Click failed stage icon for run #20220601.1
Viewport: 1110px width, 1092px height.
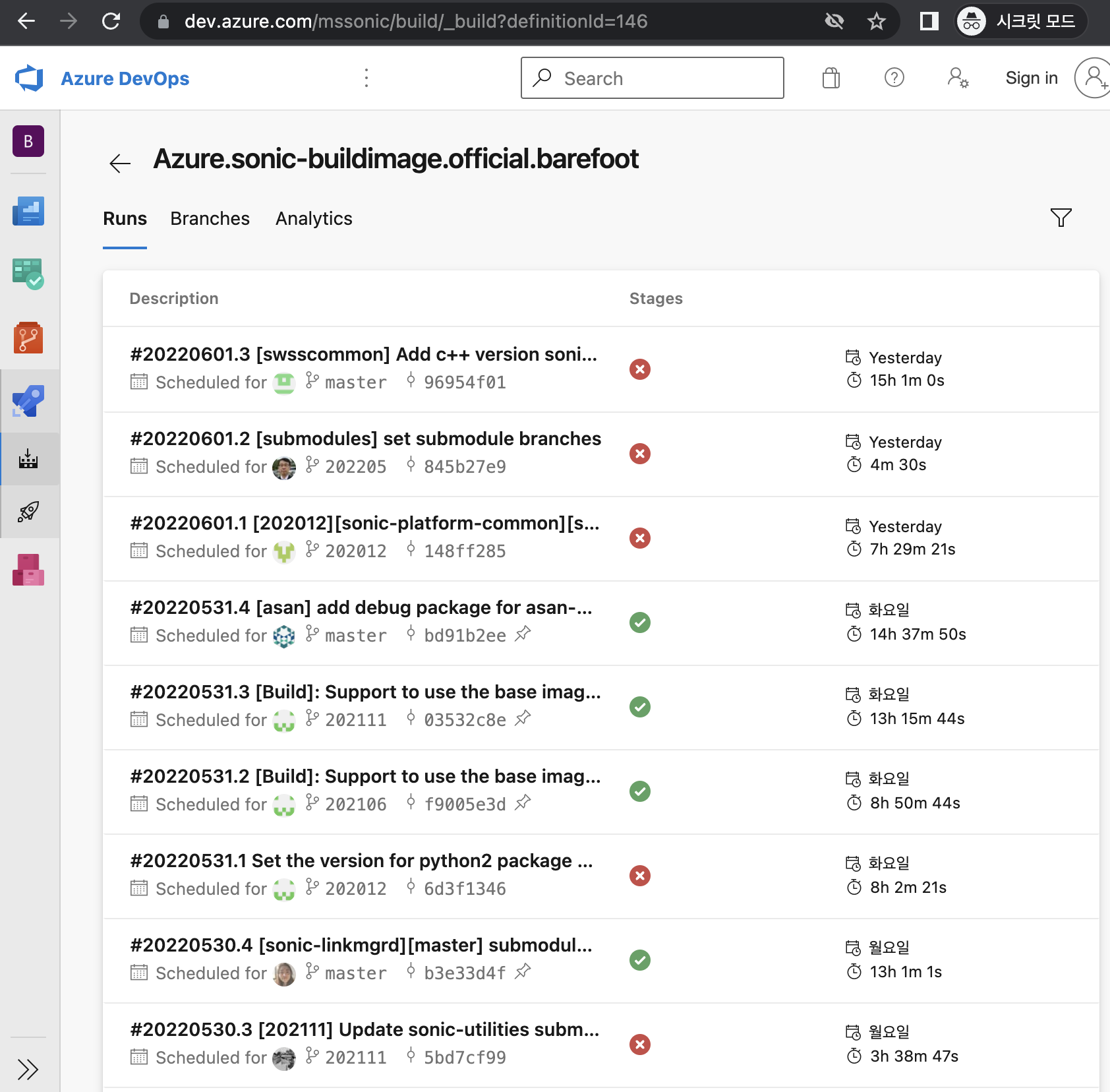coord(640,538)
